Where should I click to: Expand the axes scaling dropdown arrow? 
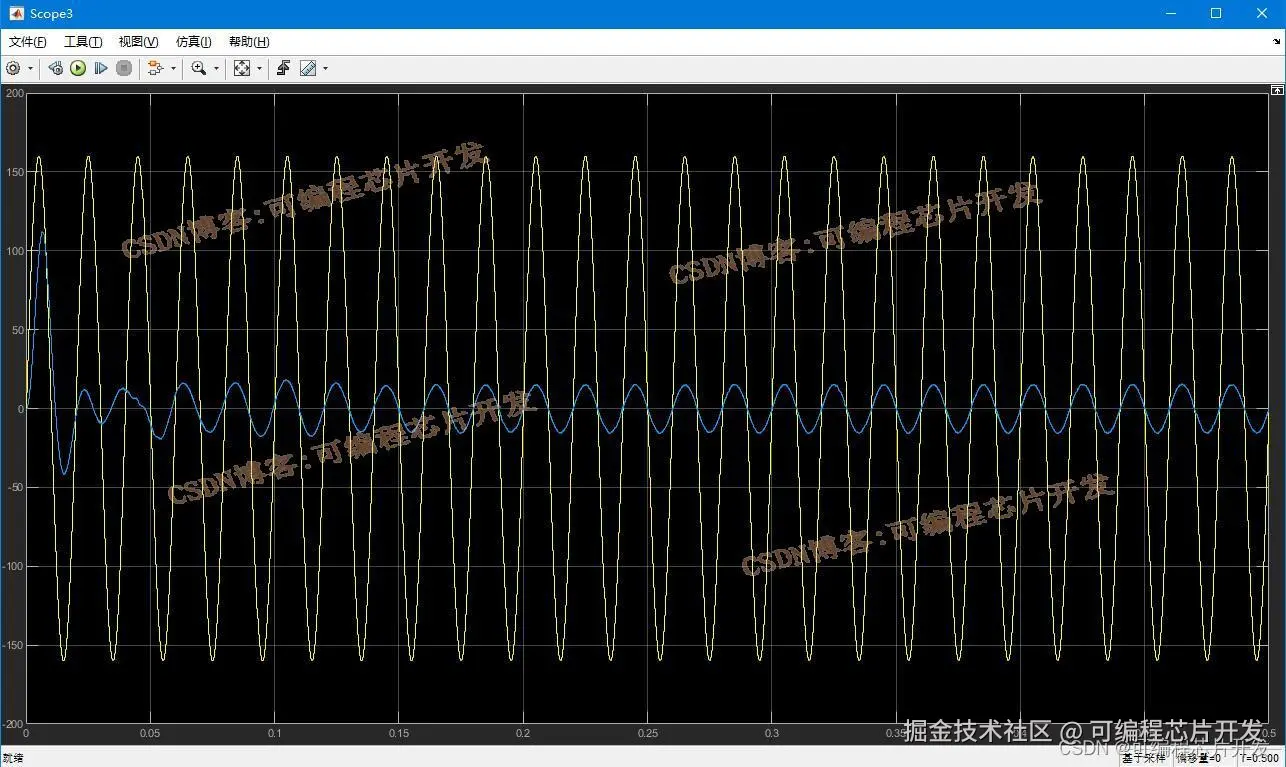[259, 69]
